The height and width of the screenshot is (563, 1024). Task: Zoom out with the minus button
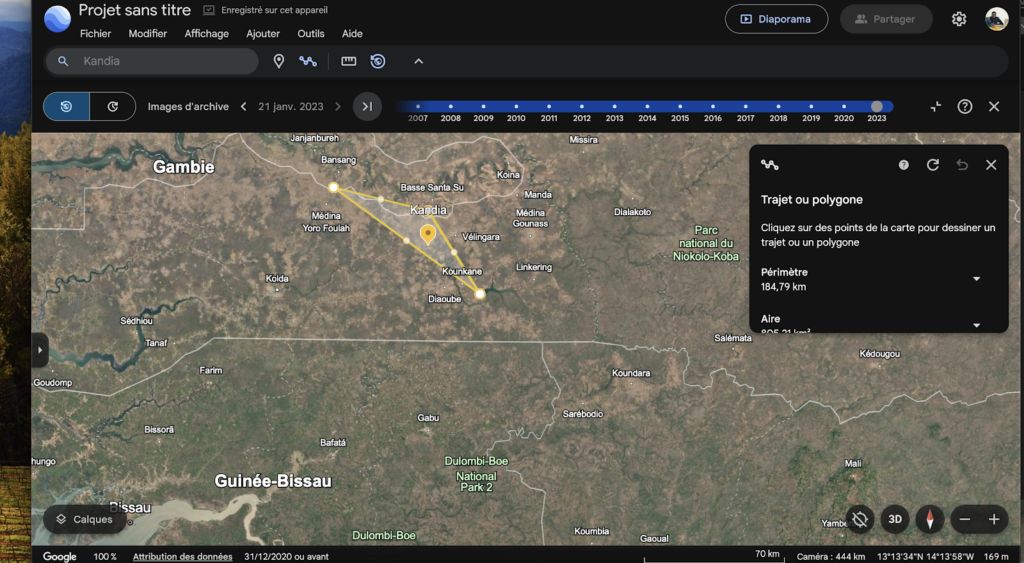965,520
